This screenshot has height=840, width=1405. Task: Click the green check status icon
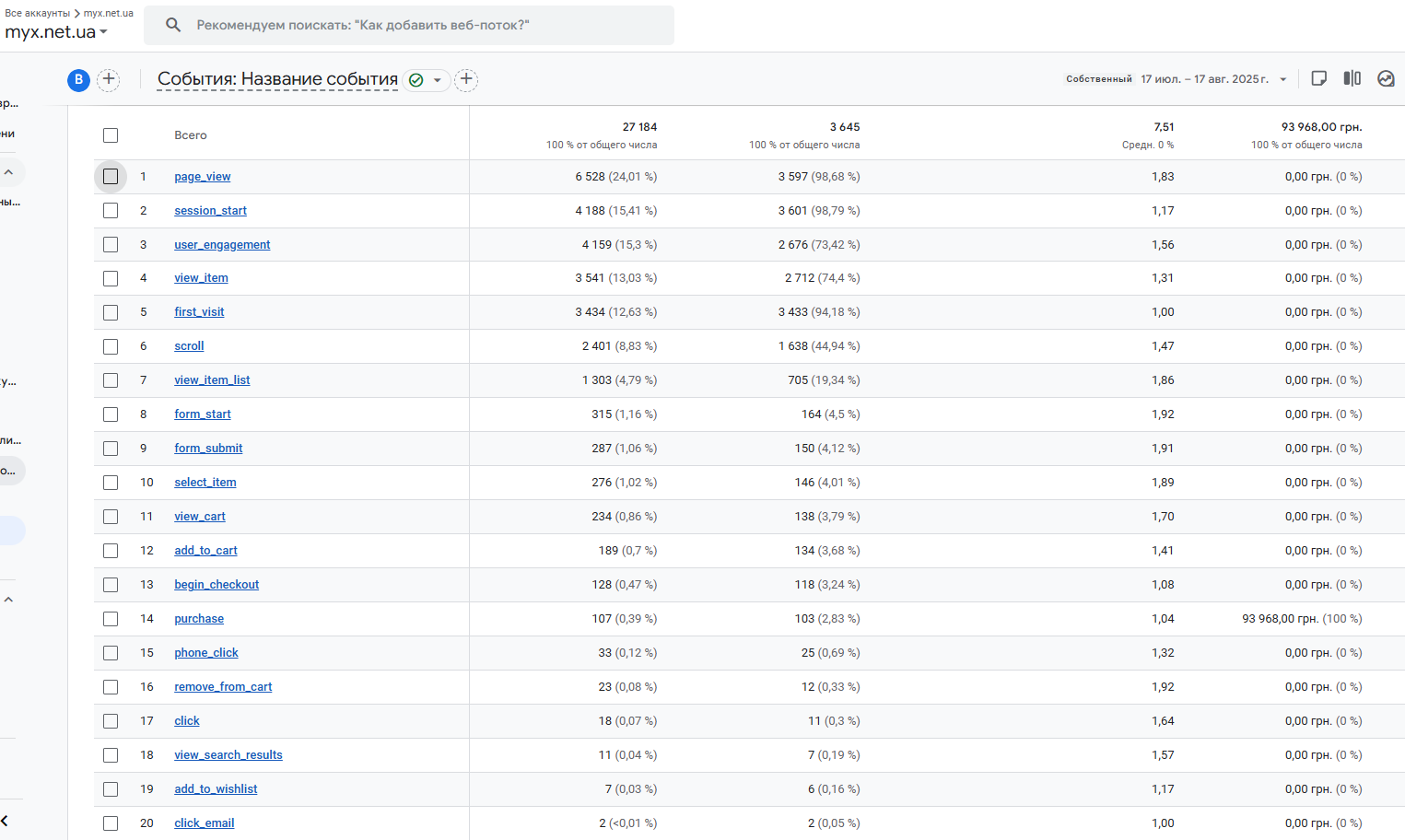(416, 80)
